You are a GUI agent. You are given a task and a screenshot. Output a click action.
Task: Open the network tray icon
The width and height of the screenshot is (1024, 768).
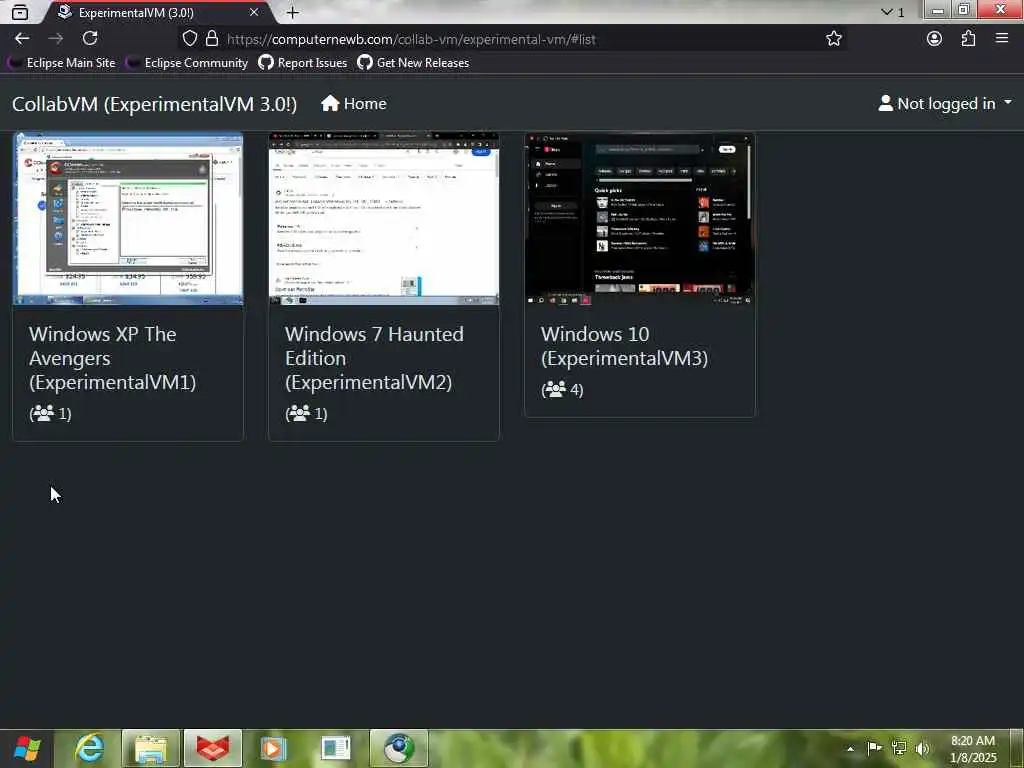pos(899,748)
